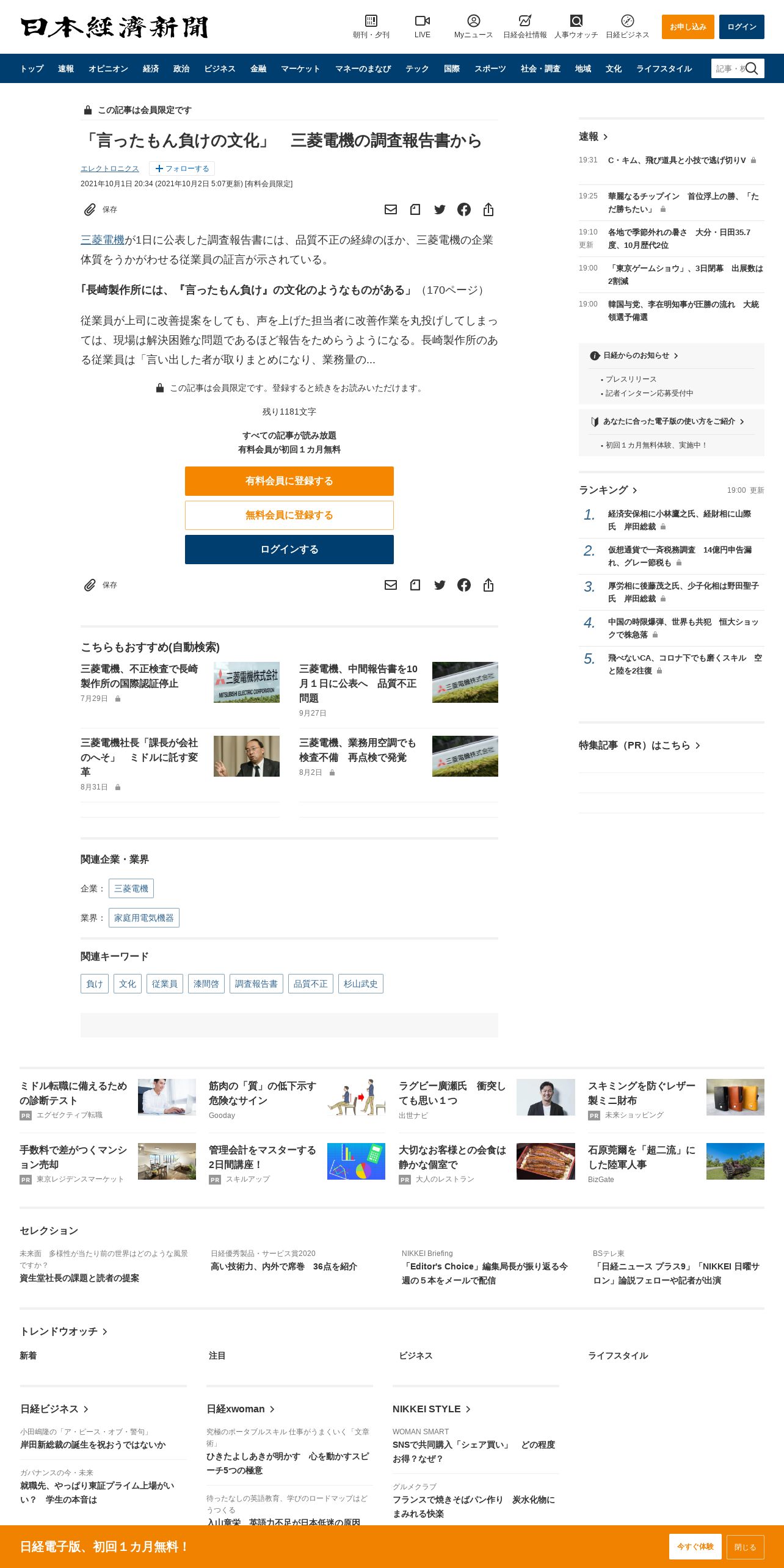Open the エレクトロニクス topic link

coord(110,169)
